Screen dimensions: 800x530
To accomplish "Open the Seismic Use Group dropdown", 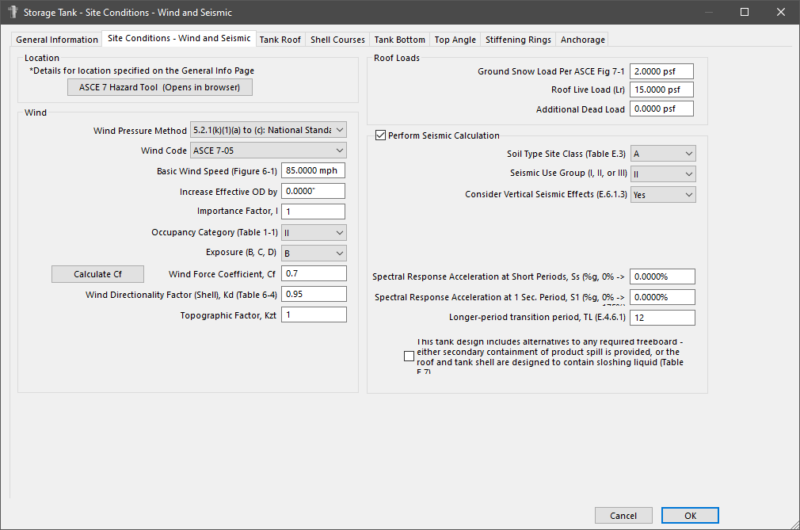I will [x=663, y=174].
